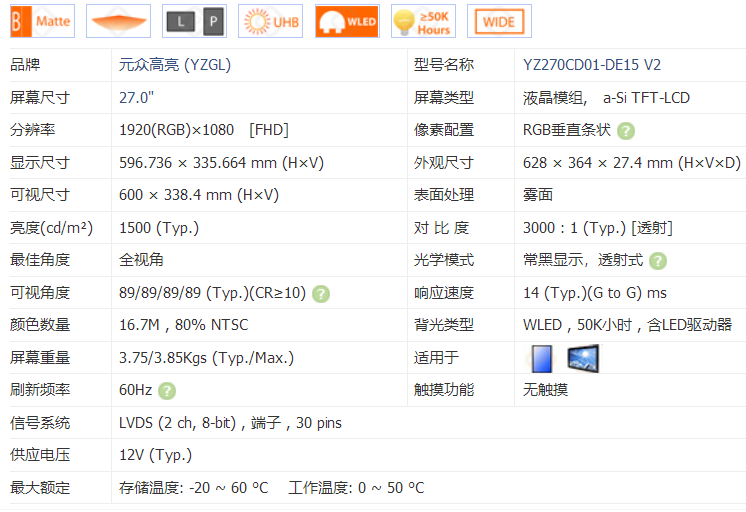Image resolution: width=746 pixels, height=512 pixels.
Task: Click the ≥50K Hours lifetime badge
Action: [x=423, y=21]
